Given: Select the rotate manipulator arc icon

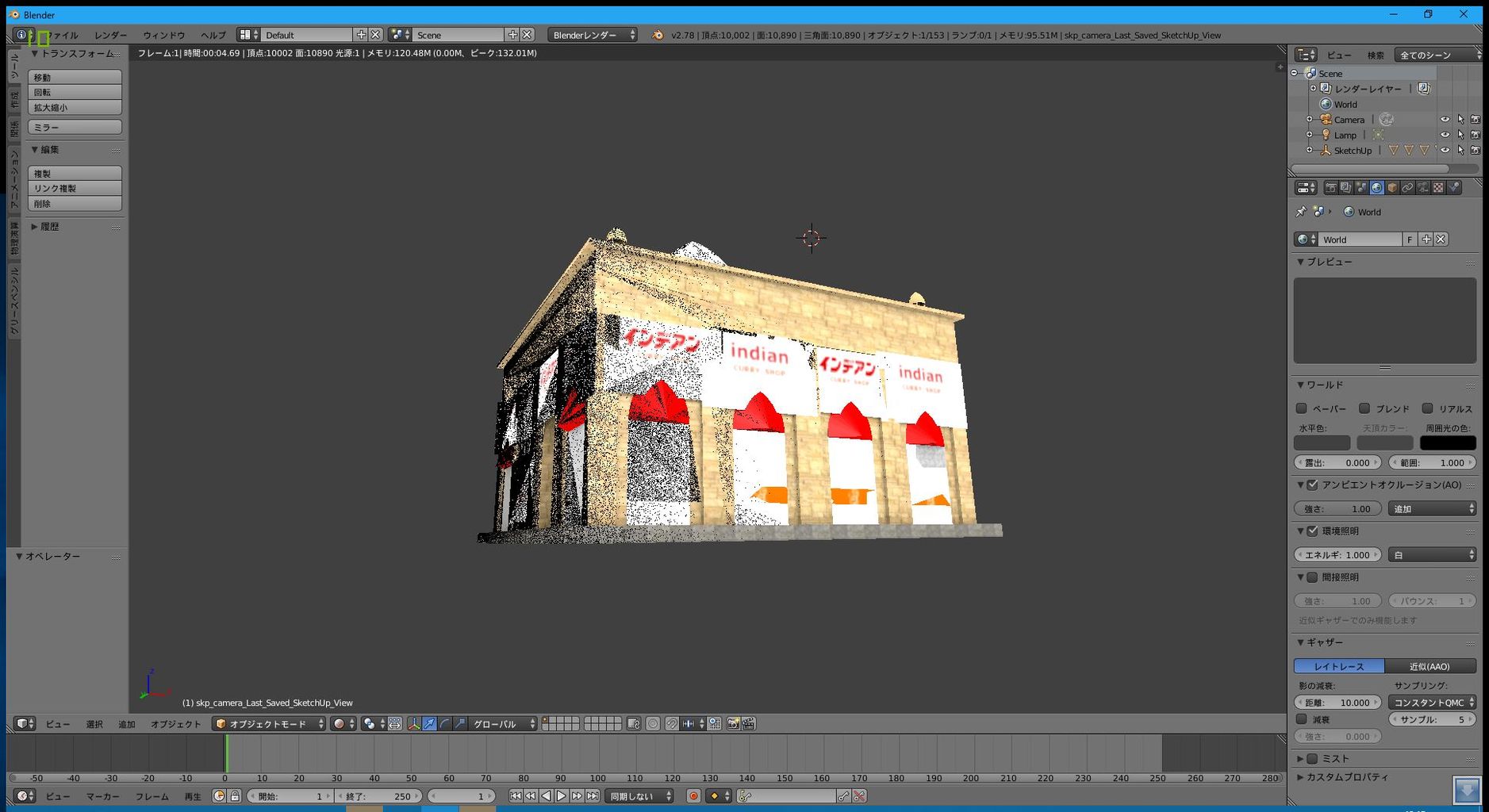Looking at the screenshot, I should 445,724.
